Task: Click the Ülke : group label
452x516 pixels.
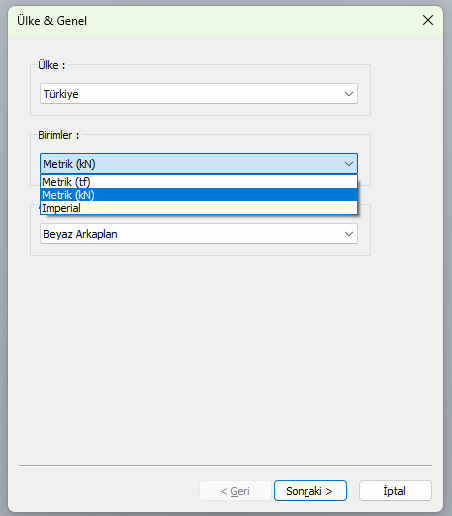Action: tap(52, 65)
